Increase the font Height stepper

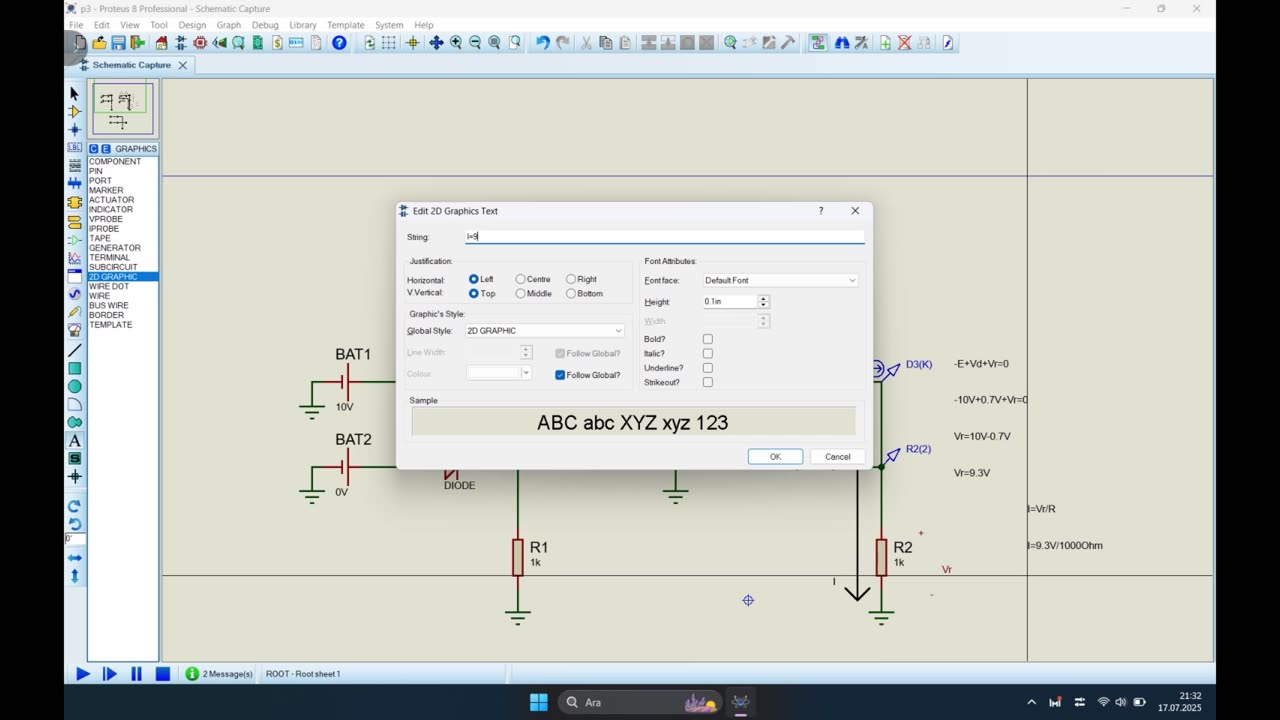pos(764,298)
